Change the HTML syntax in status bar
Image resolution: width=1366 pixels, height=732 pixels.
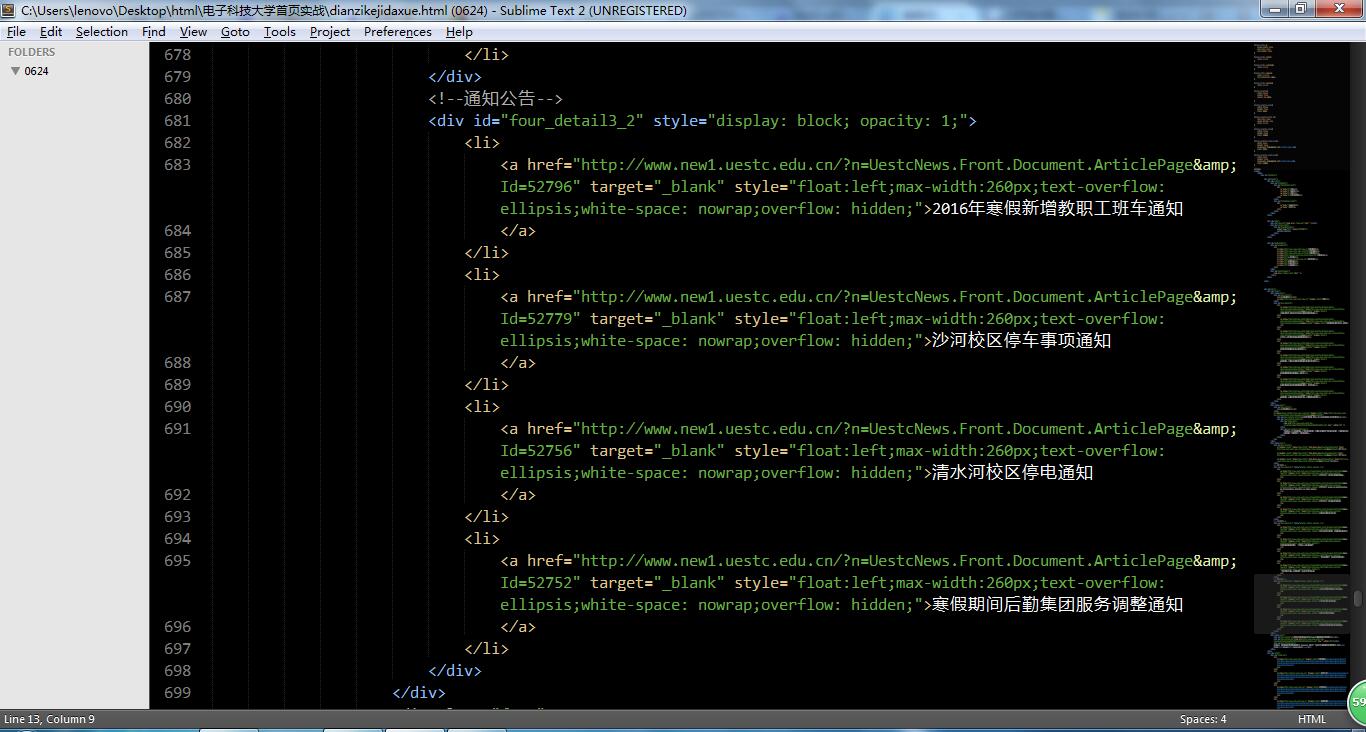point(1312,719)
